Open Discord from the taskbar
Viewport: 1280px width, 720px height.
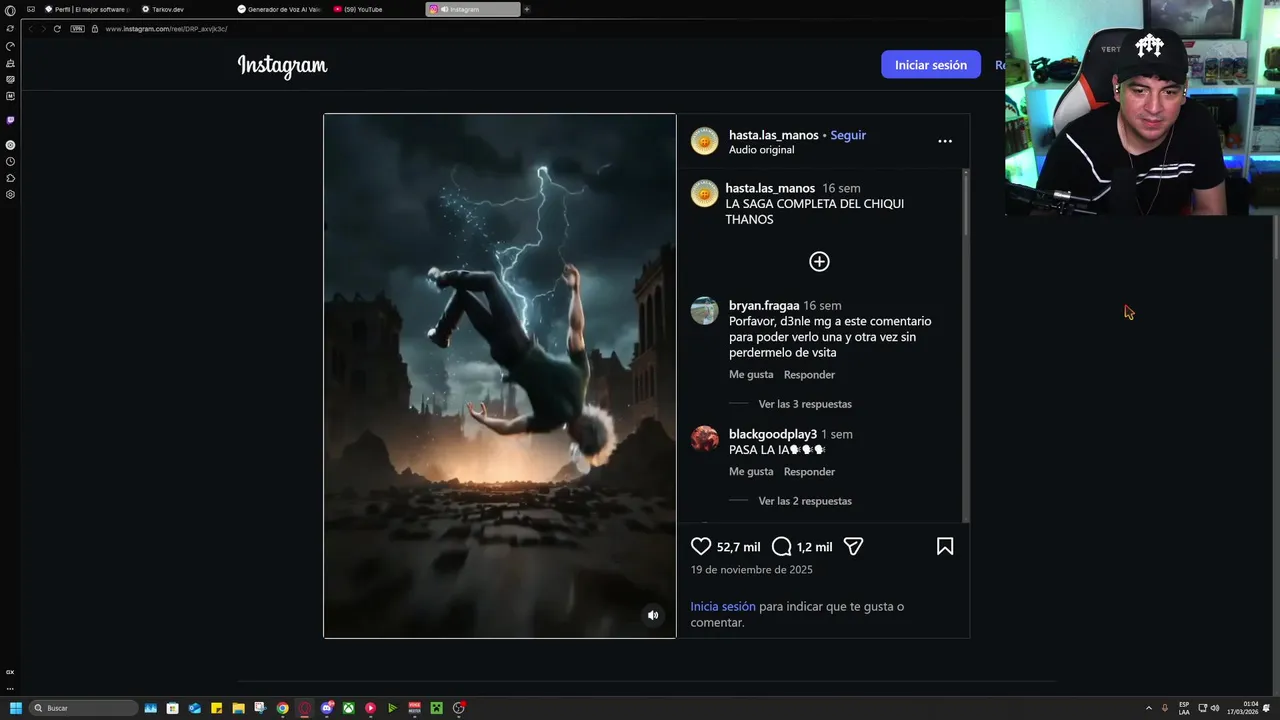(327, 708)
